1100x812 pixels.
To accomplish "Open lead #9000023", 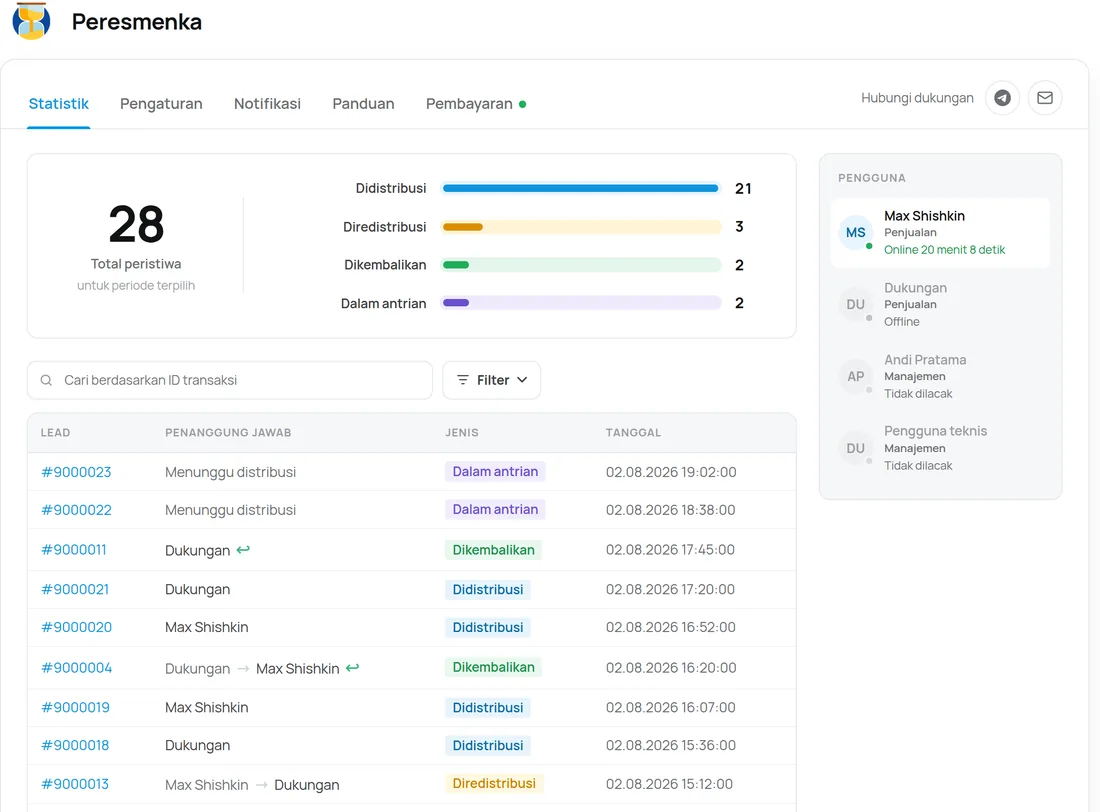I will pos(76,472).
